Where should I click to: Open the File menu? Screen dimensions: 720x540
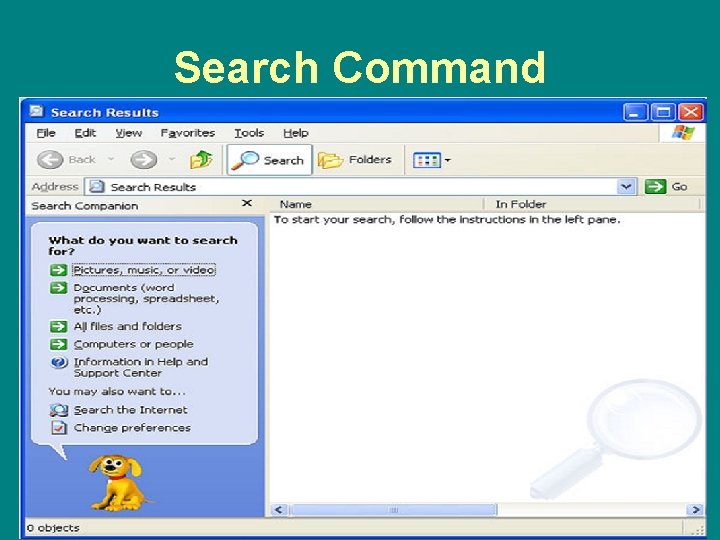(46, 133)
